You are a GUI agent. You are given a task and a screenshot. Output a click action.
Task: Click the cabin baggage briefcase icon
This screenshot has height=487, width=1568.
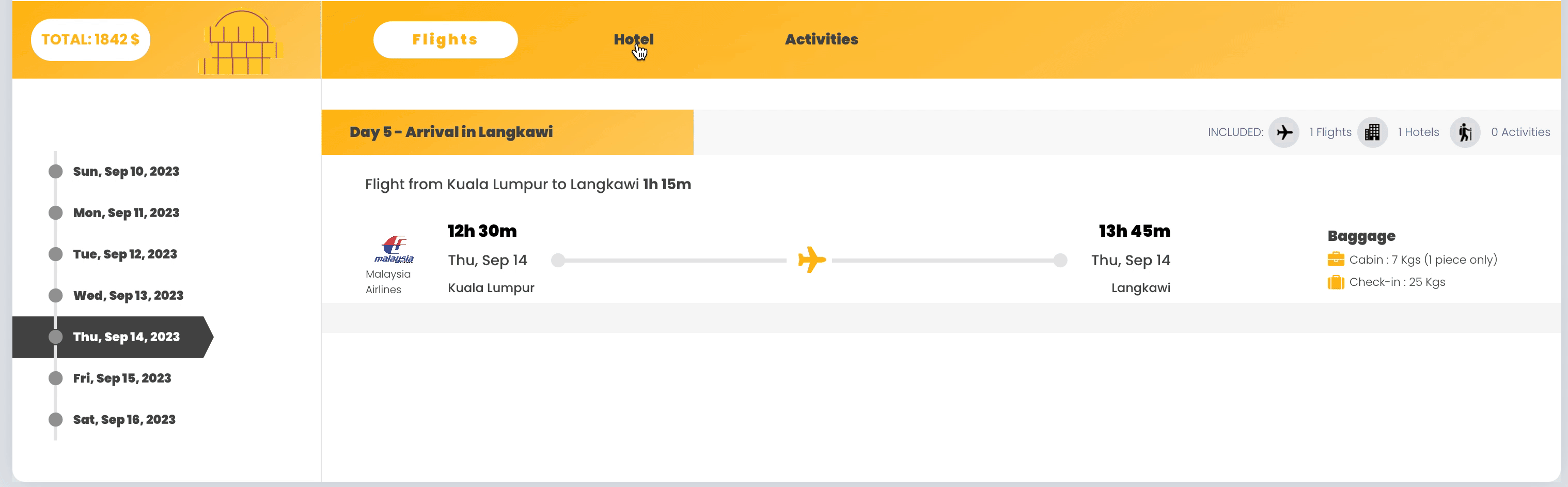[1336, 260]
